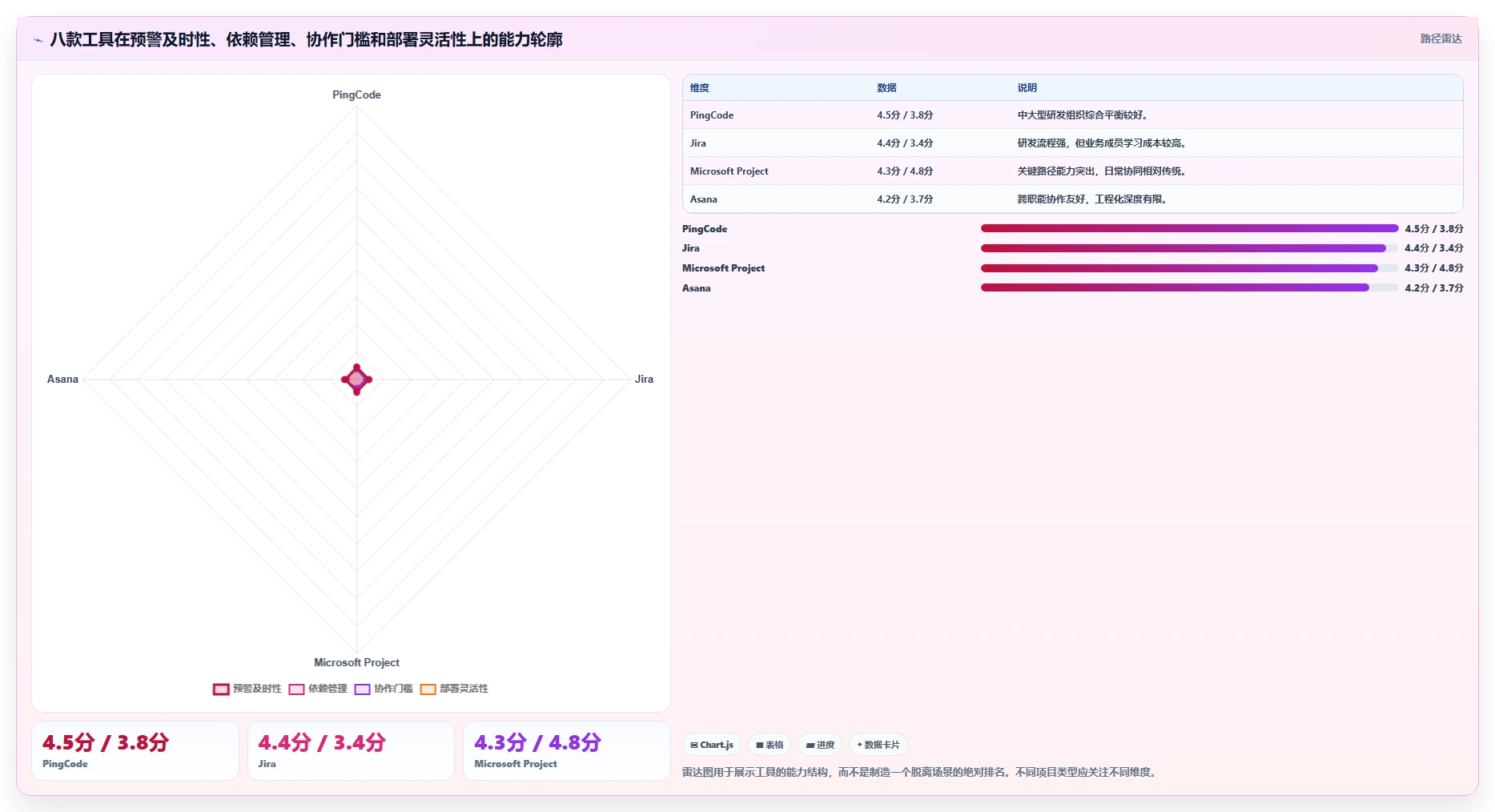Click the 表格 tag chip
Image resolution: width=1495 pixels, height=812 pixels.
coord(770,745)
